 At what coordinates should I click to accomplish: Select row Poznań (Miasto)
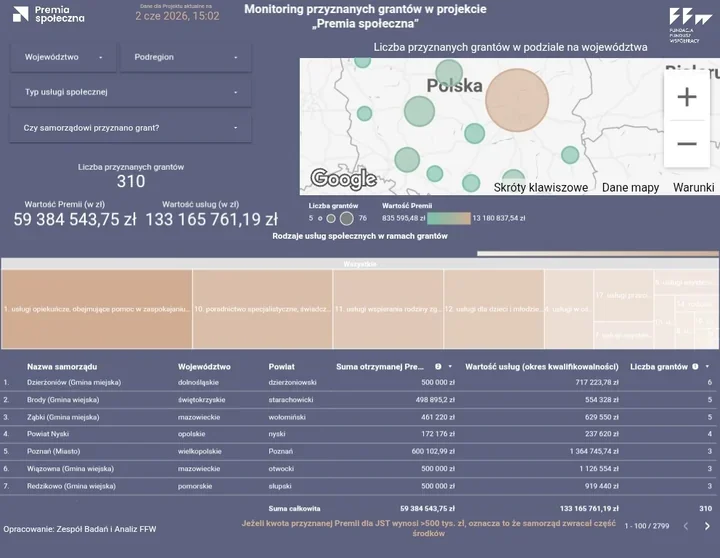360,451
